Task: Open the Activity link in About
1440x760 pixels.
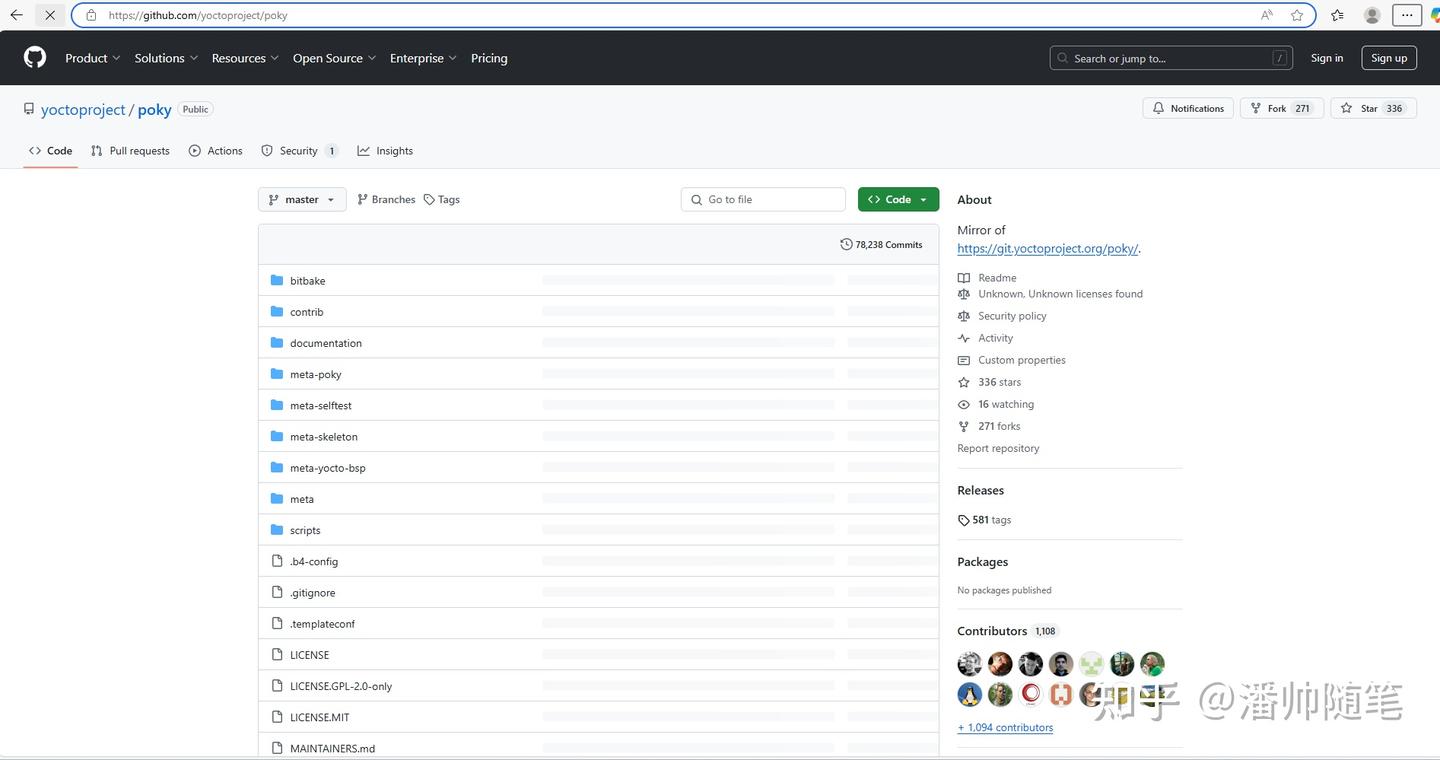Action: pyautogui.click(x=995, y=338)
